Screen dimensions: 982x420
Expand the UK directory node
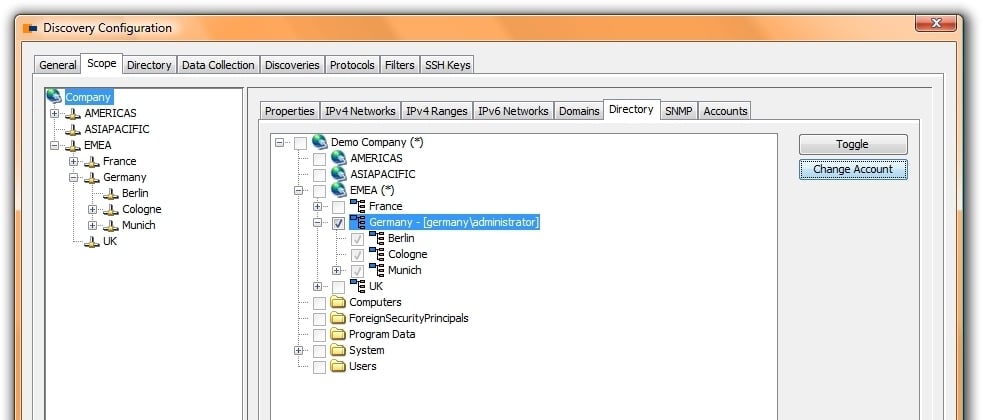pos(318,287)
